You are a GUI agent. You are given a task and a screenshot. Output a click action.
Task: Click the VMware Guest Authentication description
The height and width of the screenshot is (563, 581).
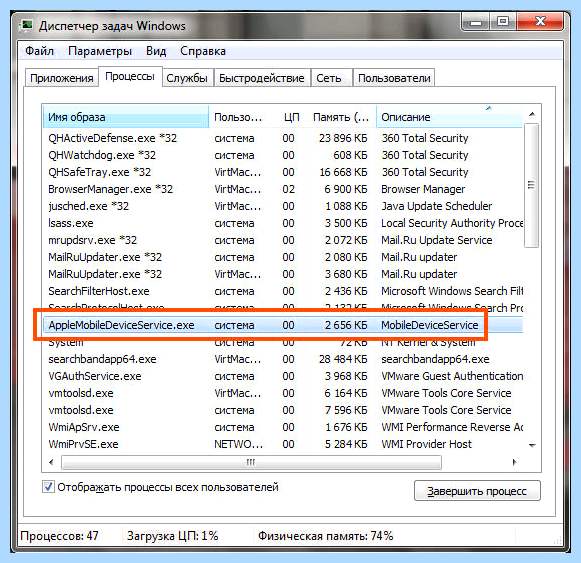[x=452, y=376]
